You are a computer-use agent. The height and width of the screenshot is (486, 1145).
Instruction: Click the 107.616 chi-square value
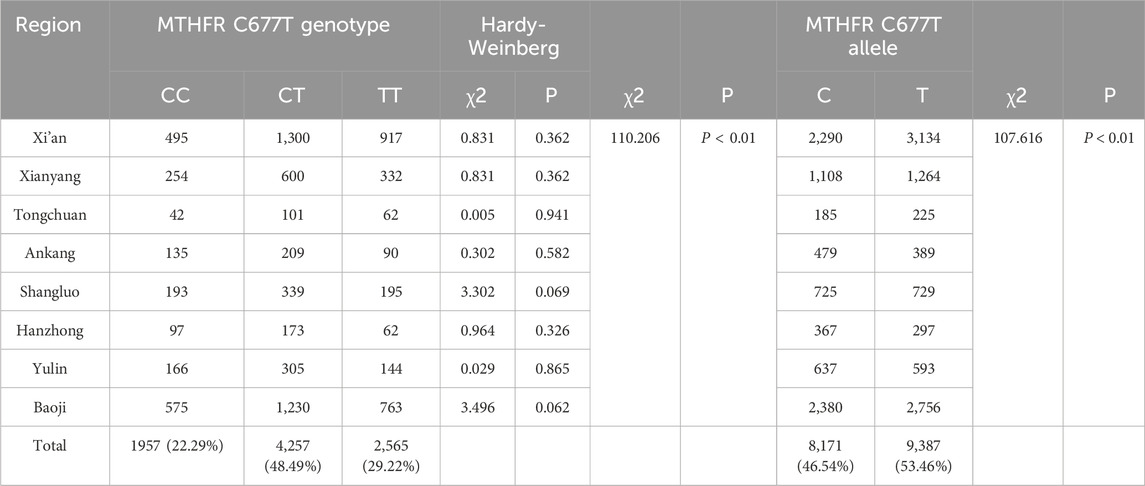[1018, 139]
